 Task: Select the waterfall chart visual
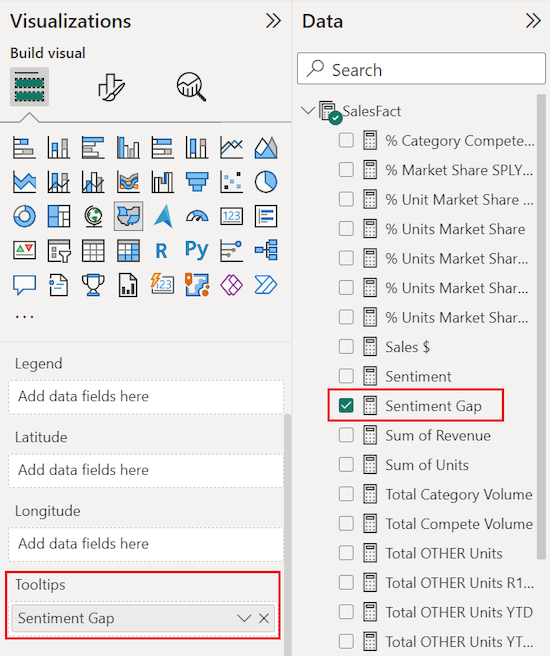162,182
